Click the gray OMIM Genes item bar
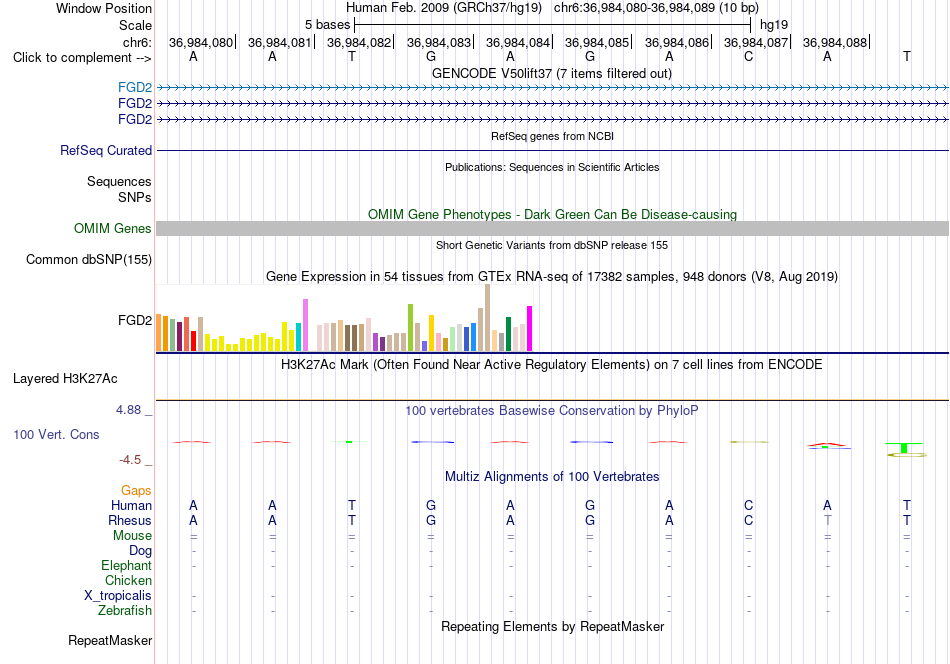Screen dimensions: 950x664 [552, 228]
